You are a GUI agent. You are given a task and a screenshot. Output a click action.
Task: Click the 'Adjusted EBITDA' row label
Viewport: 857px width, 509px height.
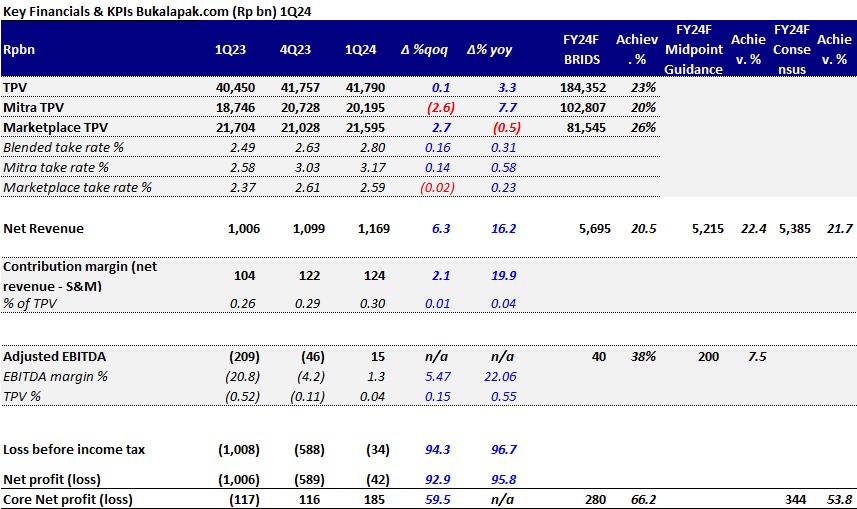click(55, 356)
